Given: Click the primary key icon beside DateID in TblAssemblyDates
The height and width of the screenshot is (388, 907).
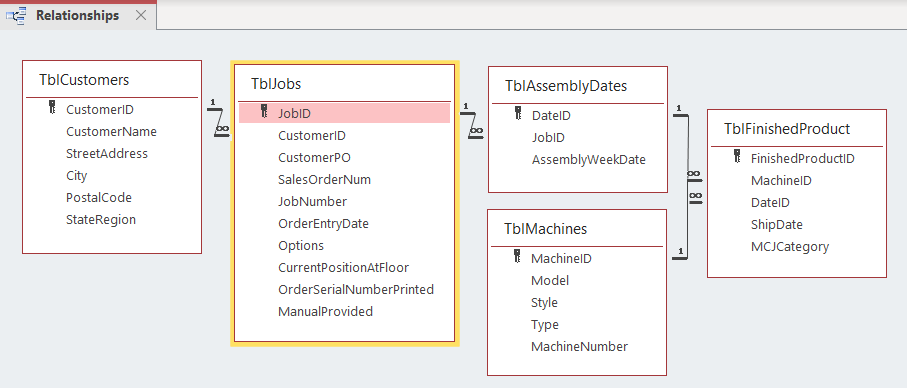Looking at the screenshot, I should tap(518, 113).
